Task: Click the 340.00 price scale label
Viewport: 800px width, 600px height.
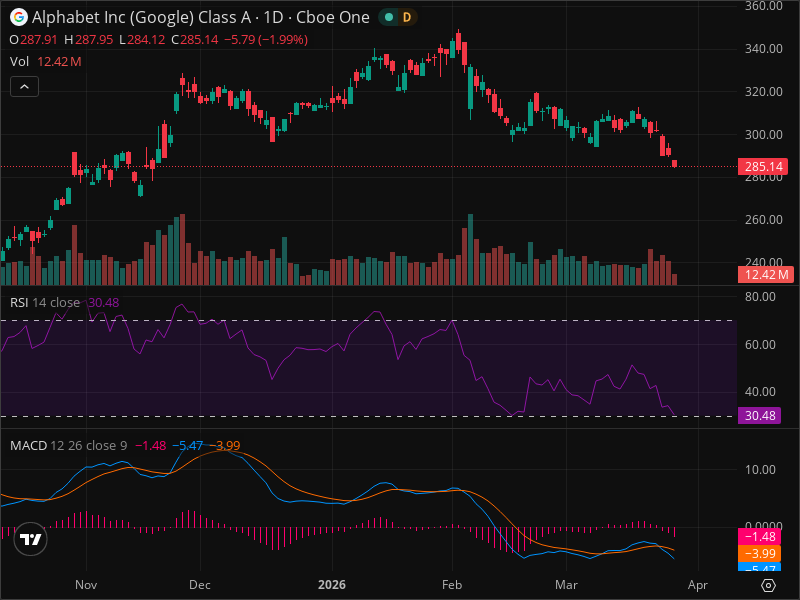Action: coord(763,48)
